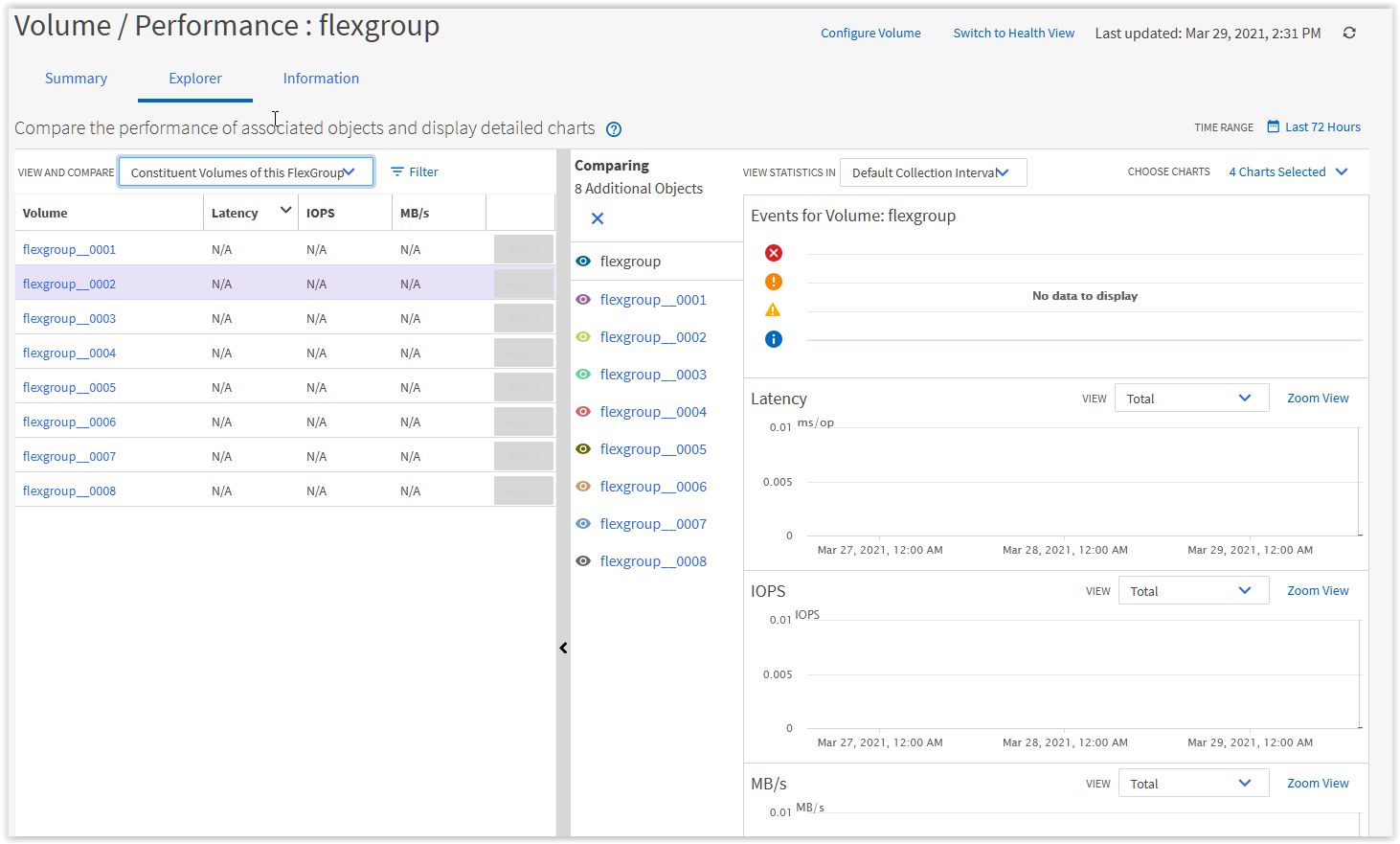Screen dimensions: 1400x844
Task: Switch to the Summary tab
Action: click(76, 79)
